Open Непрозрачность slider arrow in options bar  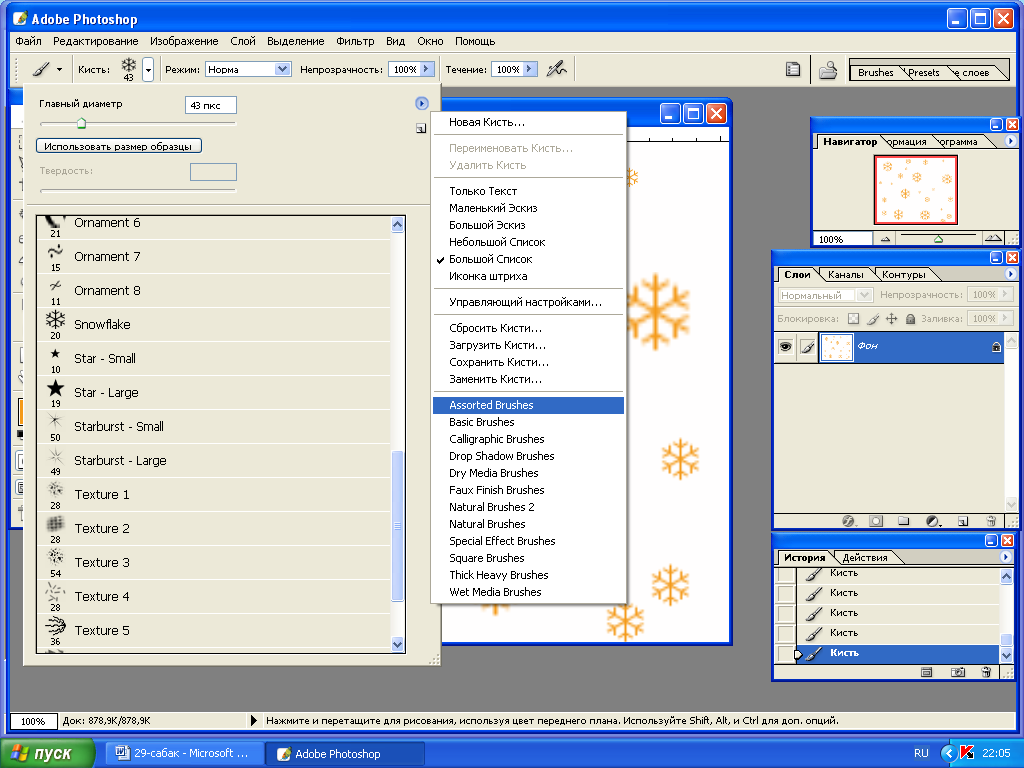pos(426,69)
